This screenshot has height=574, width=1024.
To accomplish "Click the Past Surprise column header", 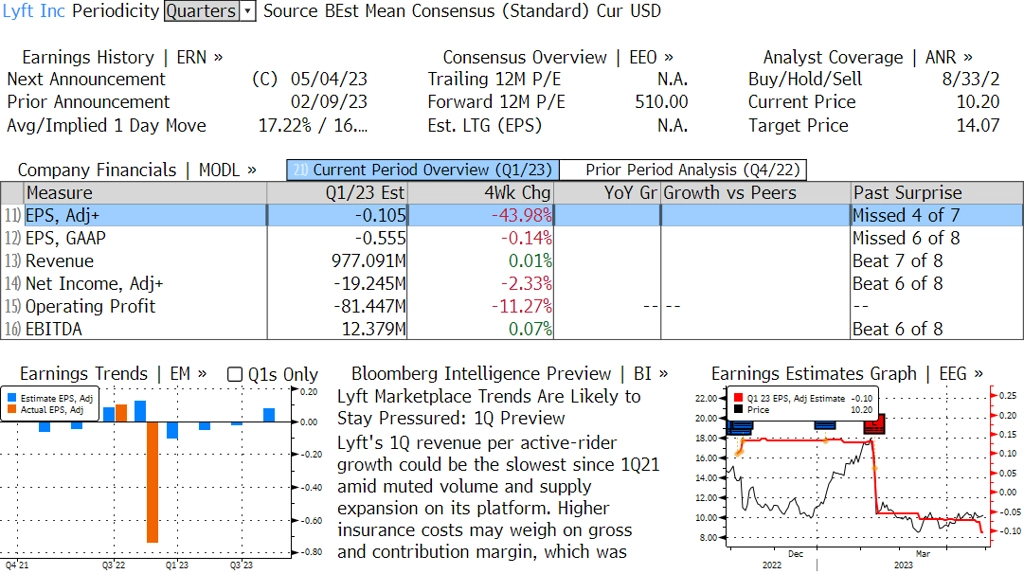I will click(x=937, y=193).
